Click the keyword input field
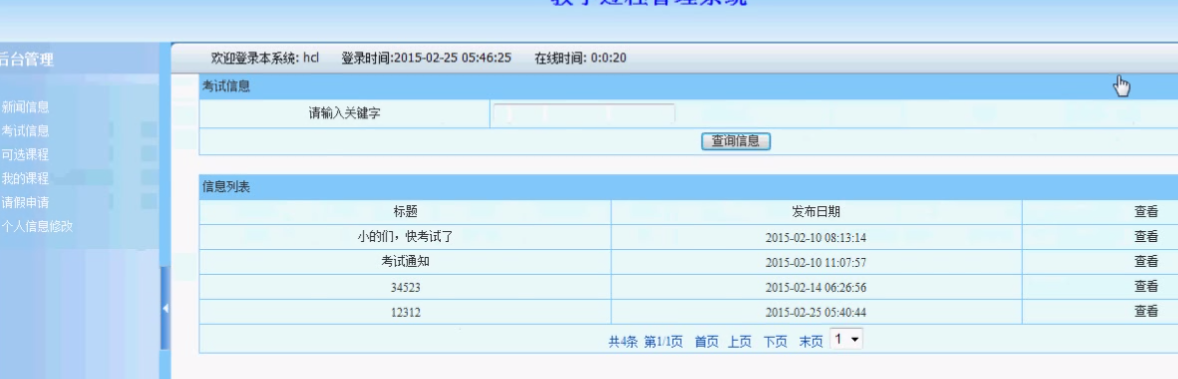 coord(584,114)
